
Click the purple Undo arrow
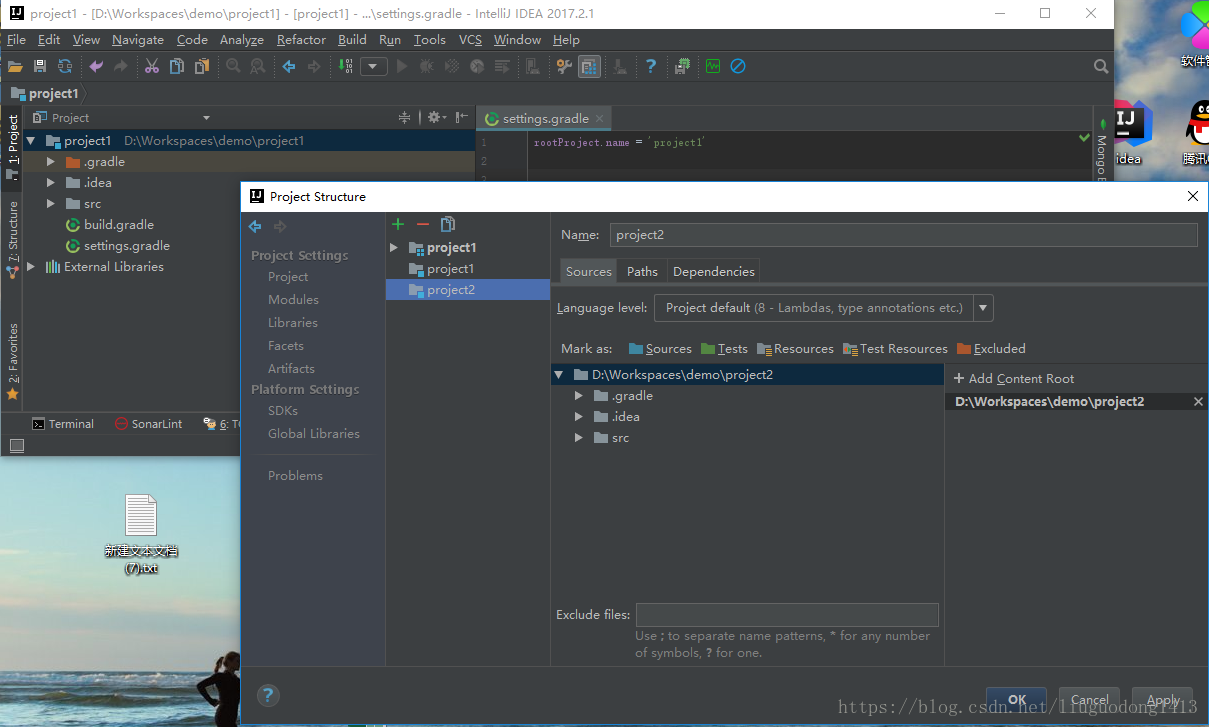(96, 66)
